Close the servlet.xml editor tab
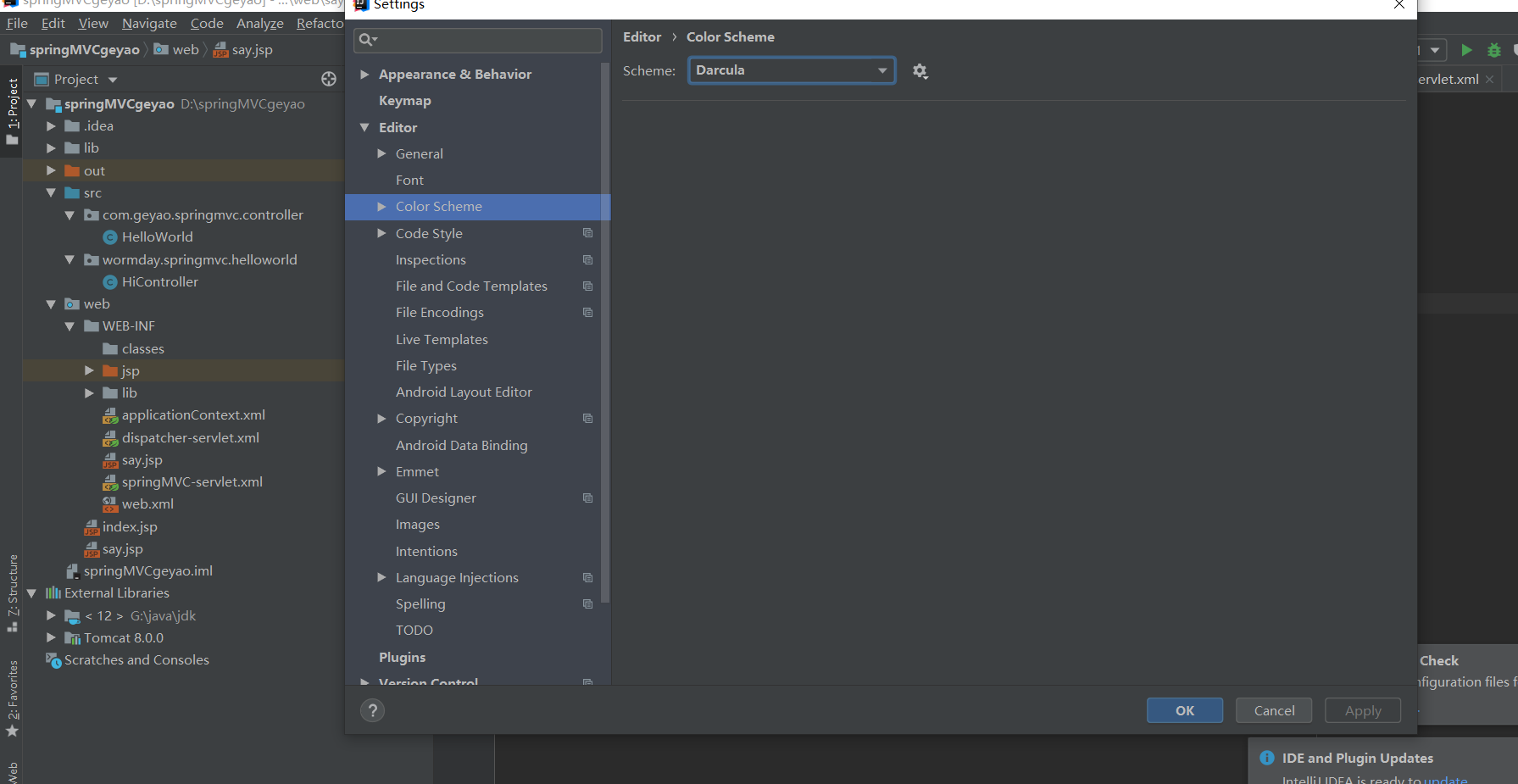The width and height of the screenshot is (1518, 784). coord(1489,79)
